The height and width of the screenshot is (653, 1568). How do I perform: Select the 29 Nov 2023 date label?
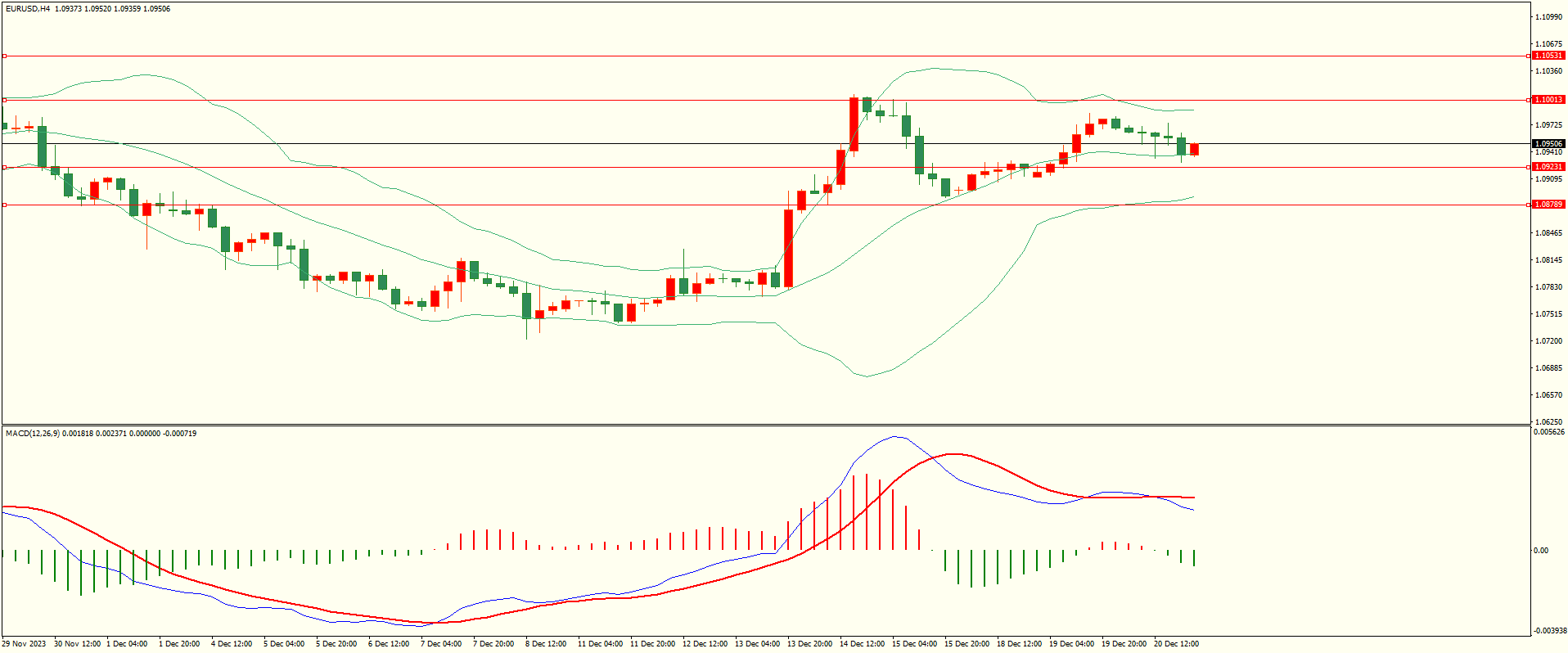[25, 644]
